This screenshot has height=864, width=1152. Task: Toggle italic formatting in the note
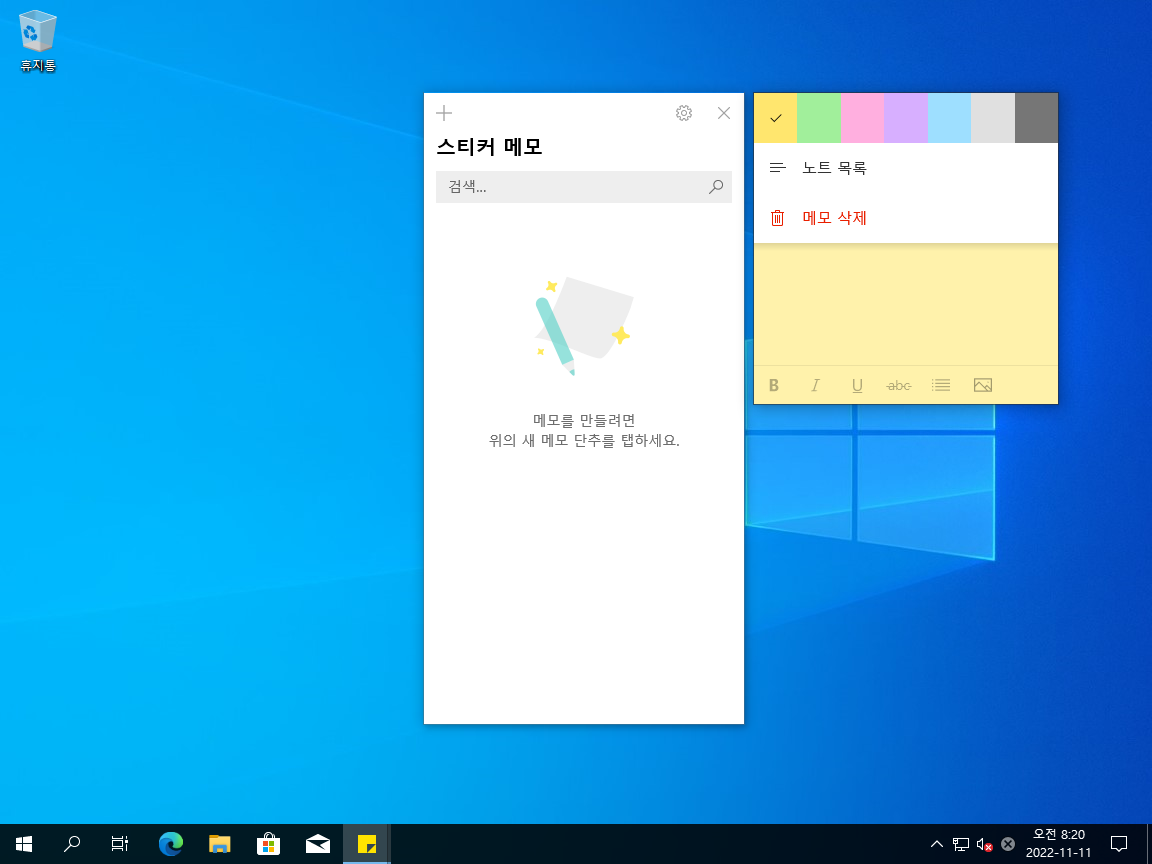click(x=815, y=385)
